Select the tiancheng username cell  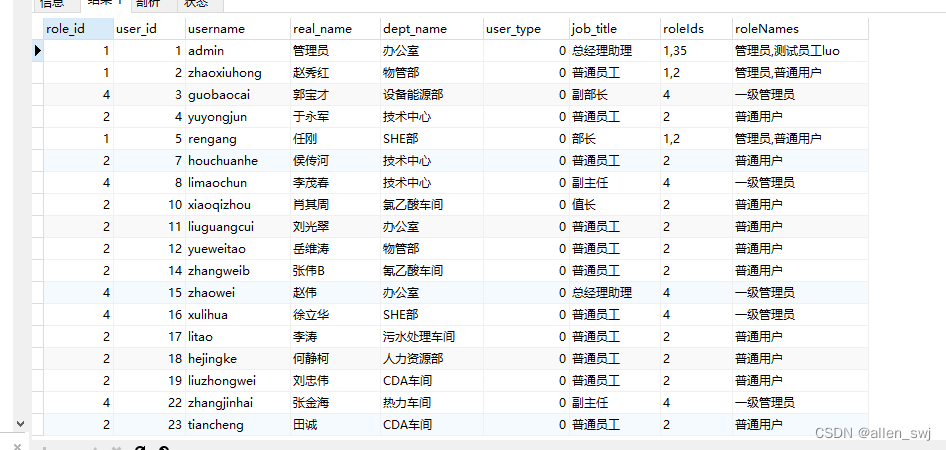click(238, 425)
